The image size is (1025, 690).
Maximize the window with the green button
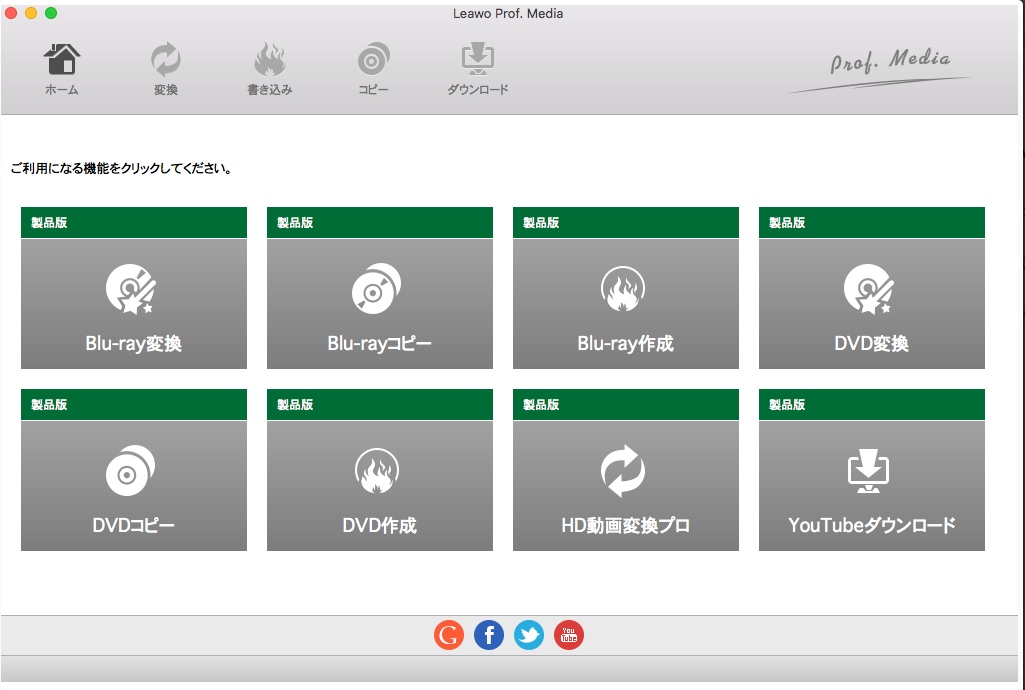point(51,13)
